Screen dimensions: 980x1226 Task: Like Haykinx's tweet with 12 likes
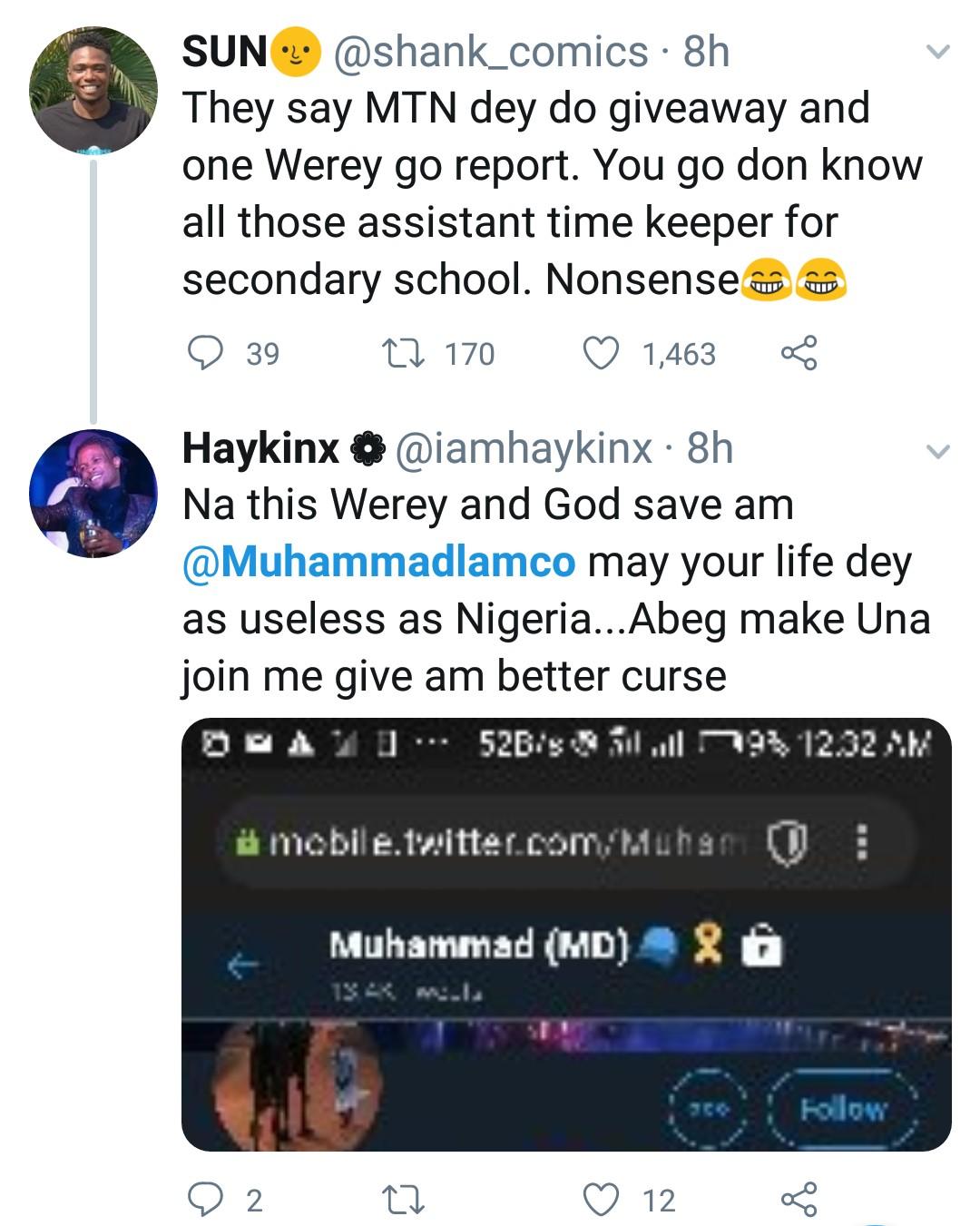tap(600, 1200)
